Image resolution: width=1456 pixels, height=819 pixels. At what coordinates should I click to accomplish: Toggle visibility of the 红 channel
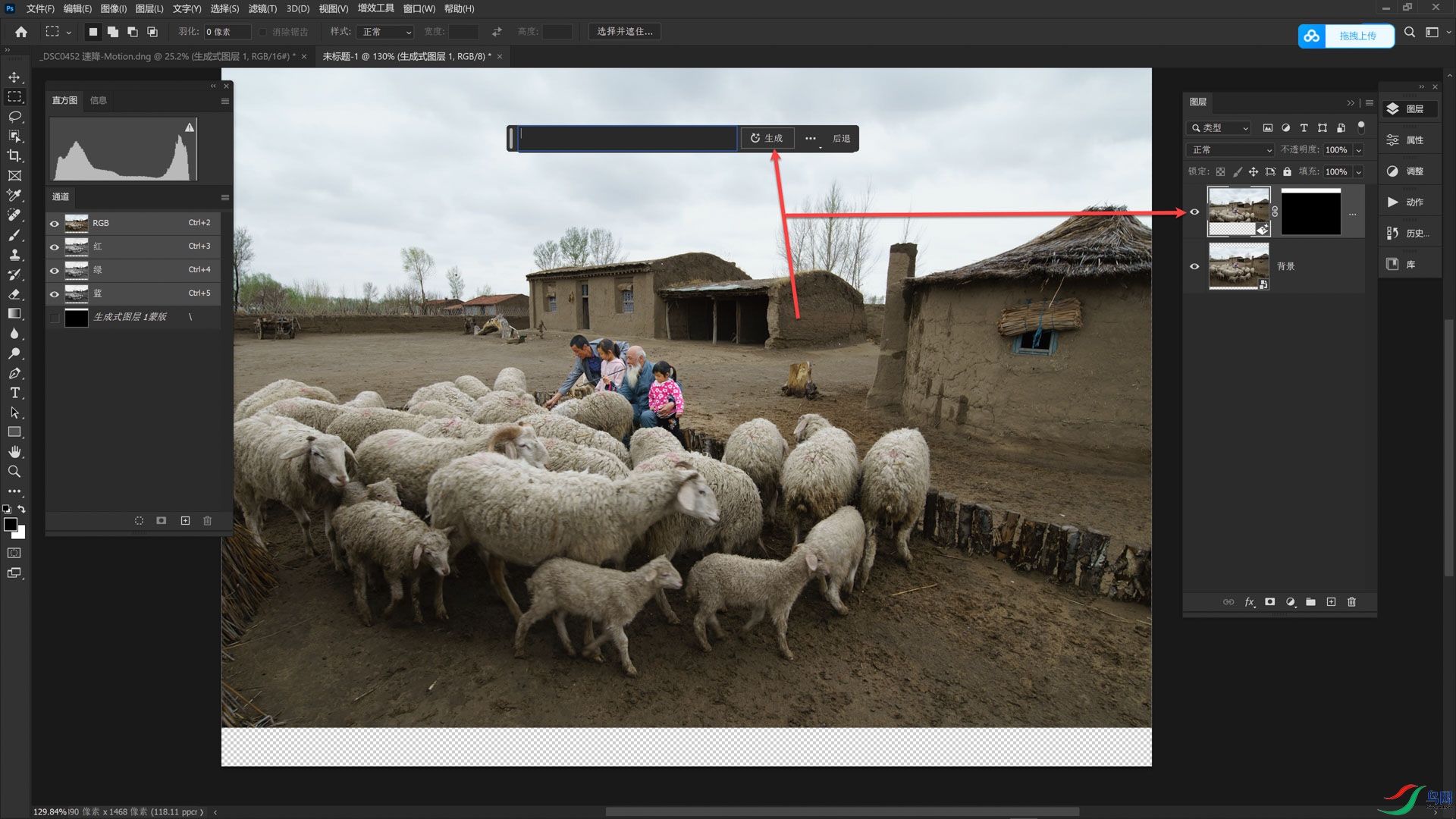[55, 247]
